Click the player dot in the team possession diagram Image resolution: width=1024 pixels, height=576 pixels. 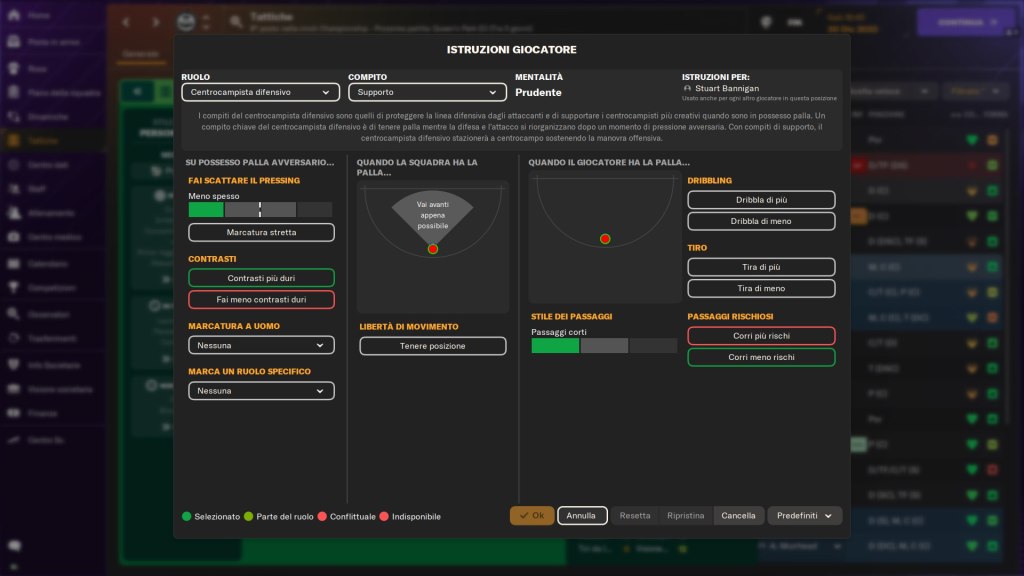coord(433,249)
